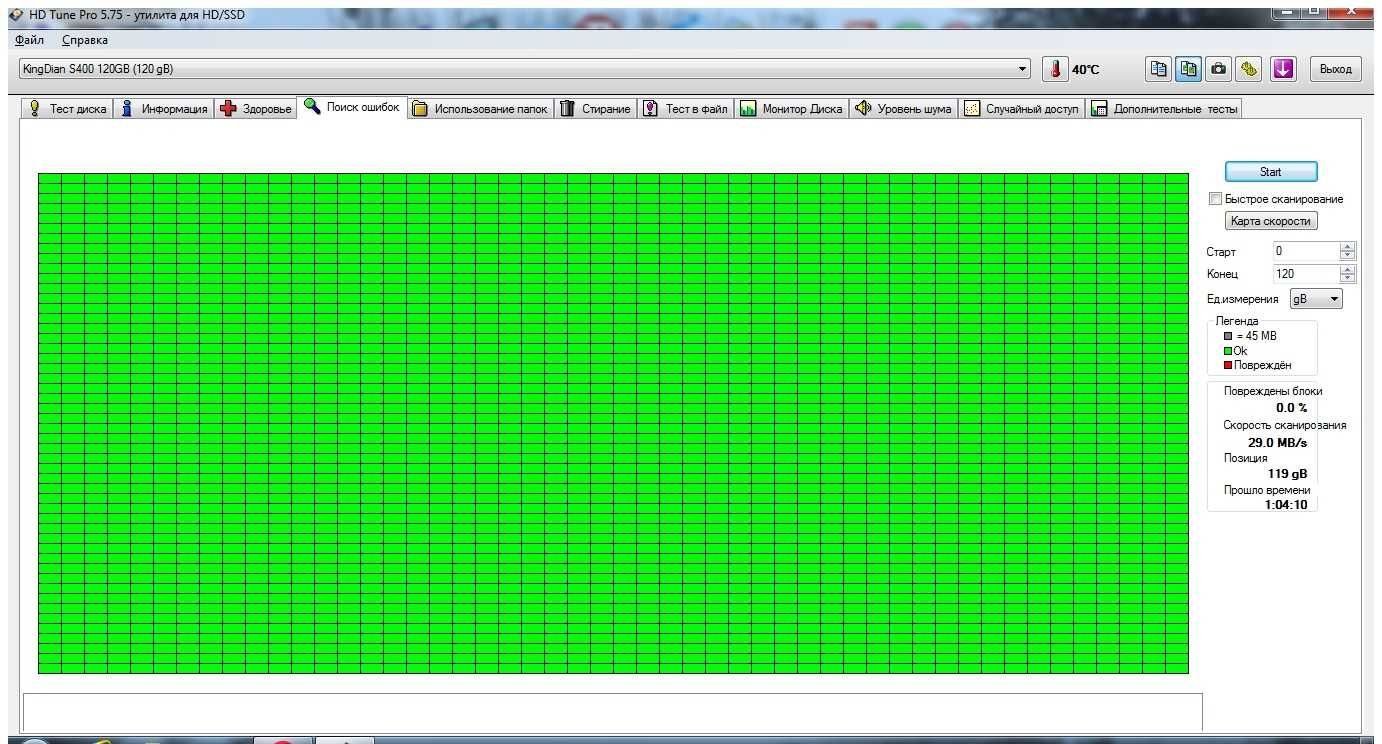Click the purple down-arrow minimize-to-tray icon
Image resolution: width=1382 pixels, height=744 pixels.
coord(1283,69)
